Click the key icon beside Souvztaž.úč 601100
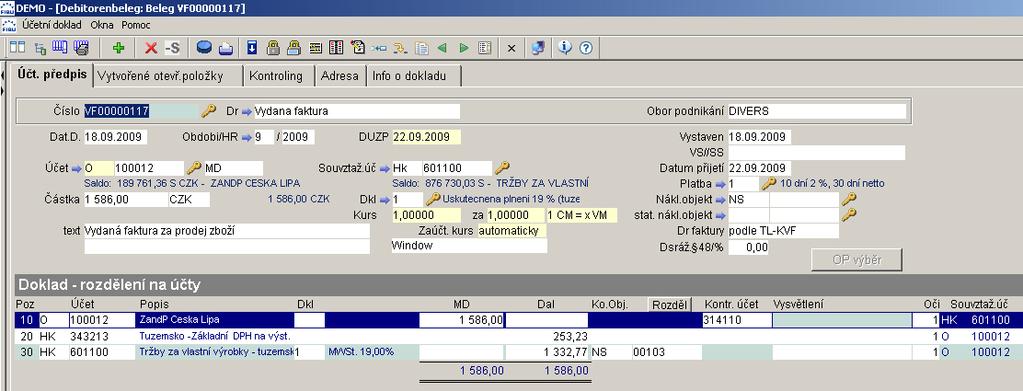Screen dimensions: 1023x391 502,168
